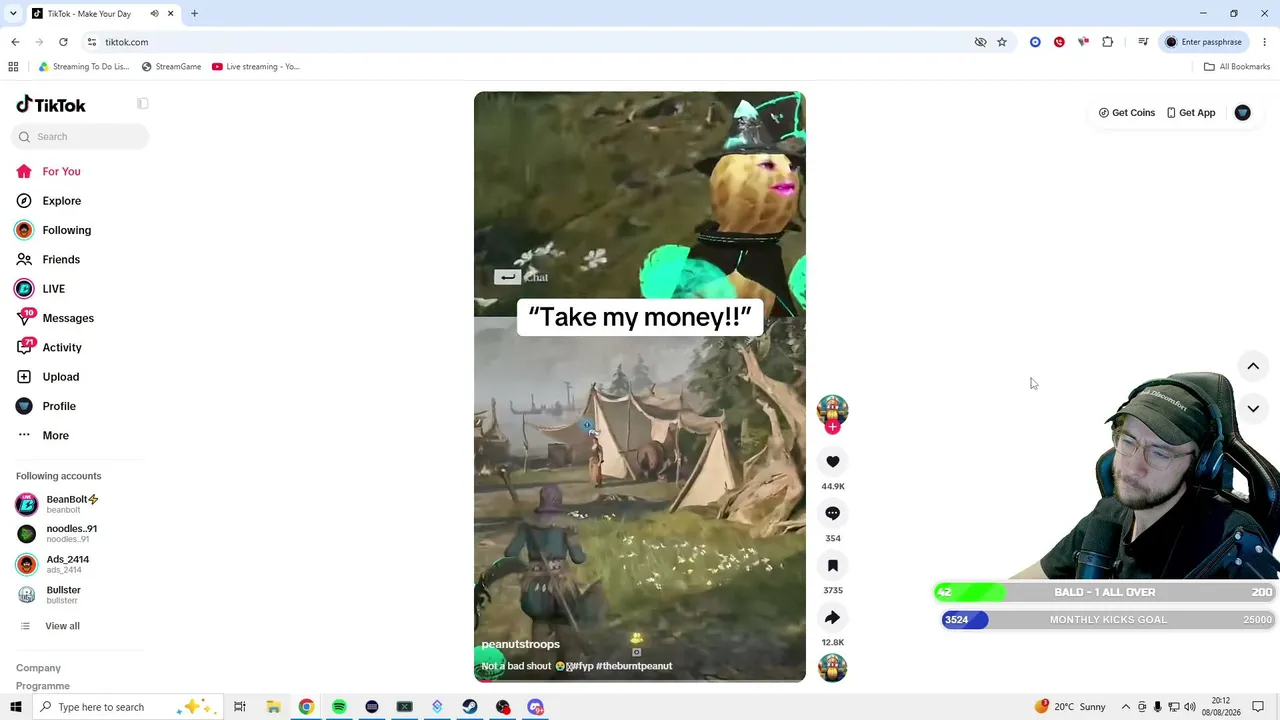Open the LIVE section
This screenshot has height=720, width=1280.
(40, 289)
